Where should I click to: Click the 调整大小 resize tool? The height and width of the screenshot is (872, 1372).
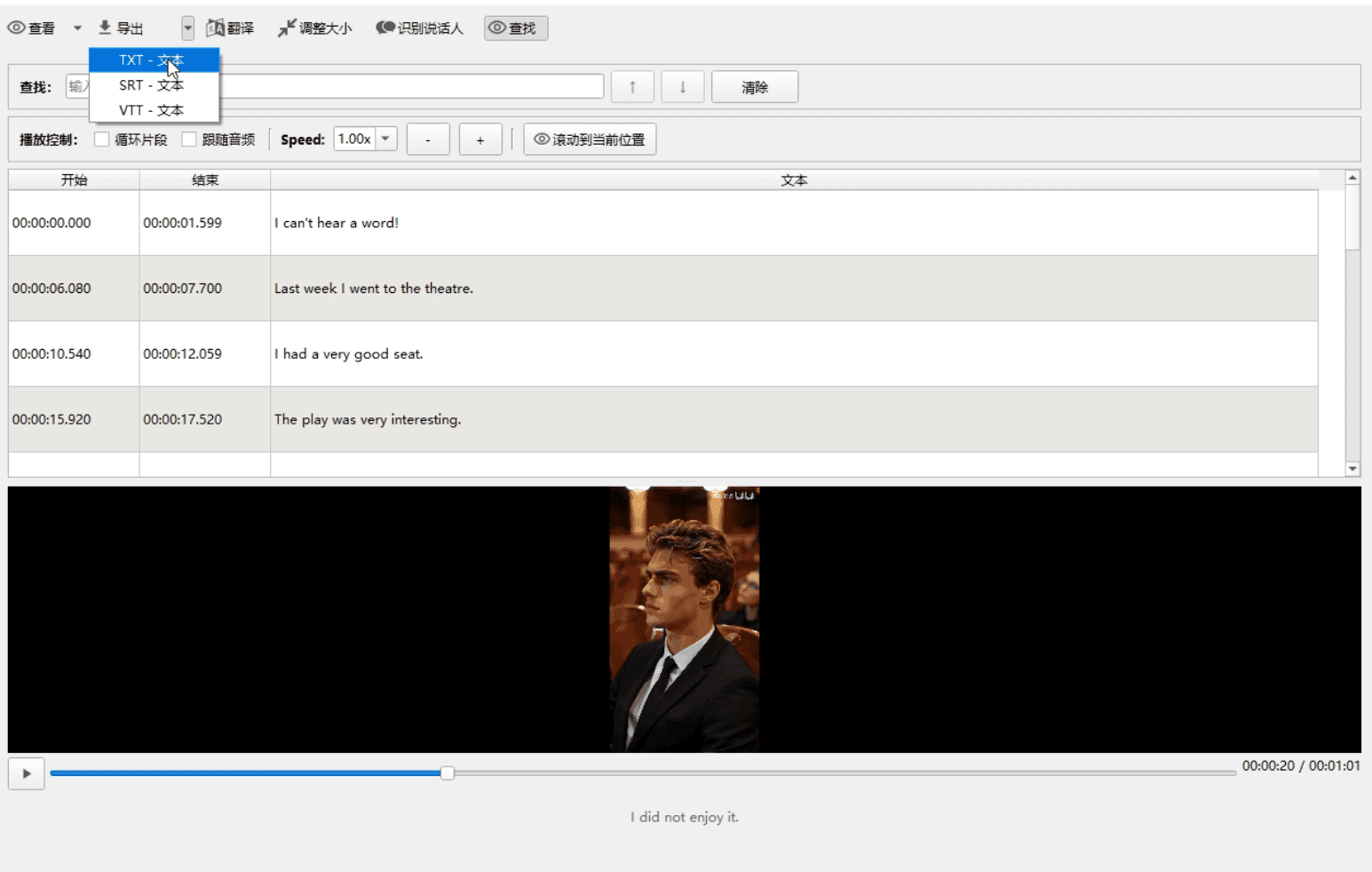pyautogui.click(x=314, y=28)
